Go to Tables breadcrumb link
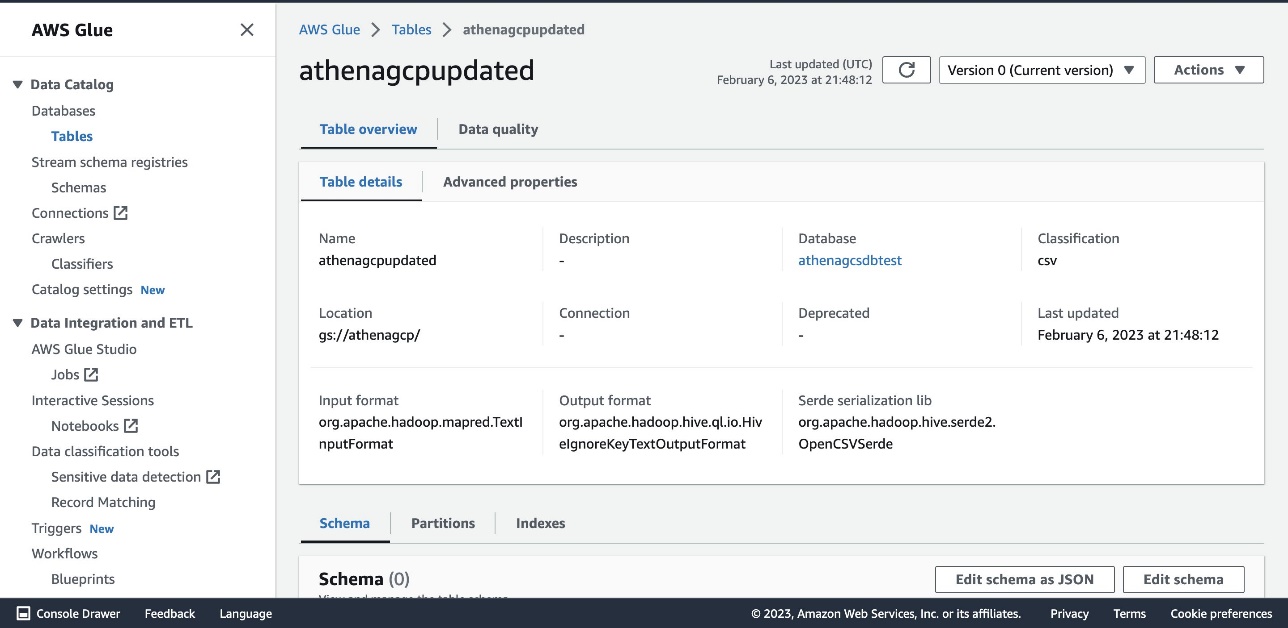The height and width of the screenshot is (628, 1288). 412,30
